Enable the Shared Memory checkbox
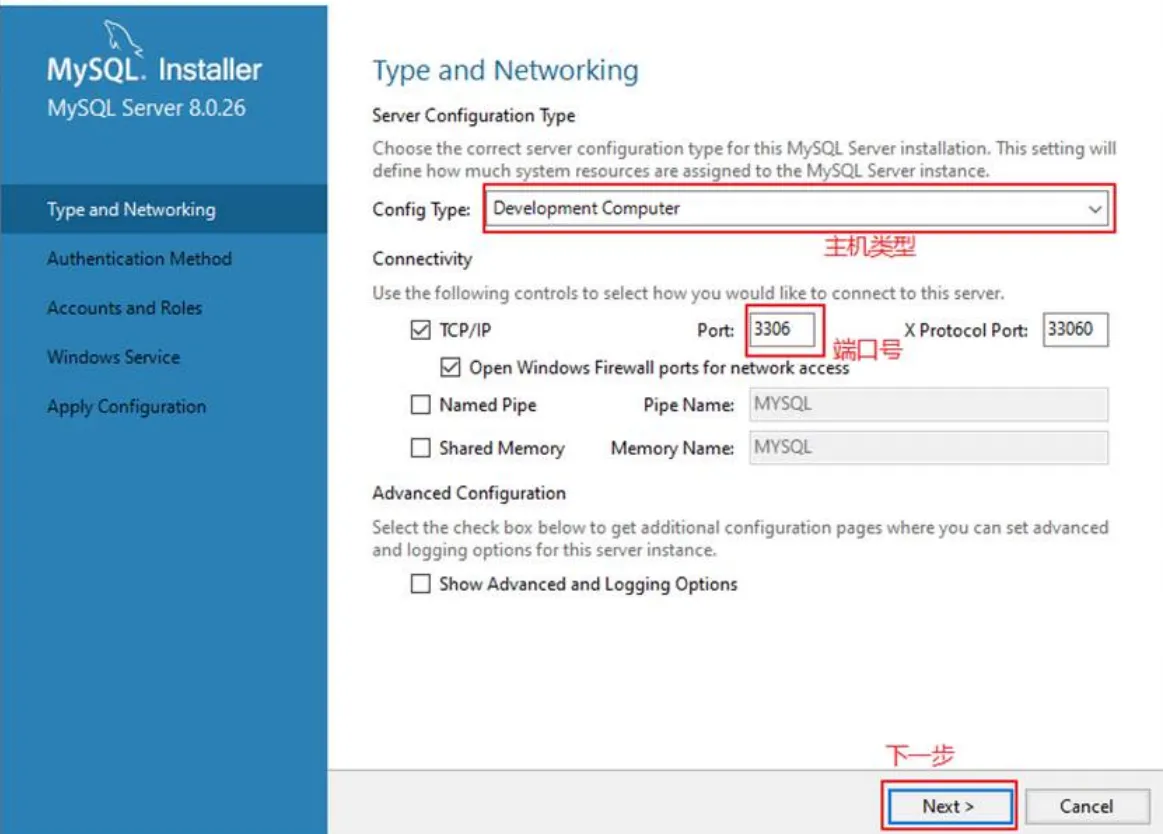Image resolution: width=1163 pixels, height=834 pixels. (421, 447)
